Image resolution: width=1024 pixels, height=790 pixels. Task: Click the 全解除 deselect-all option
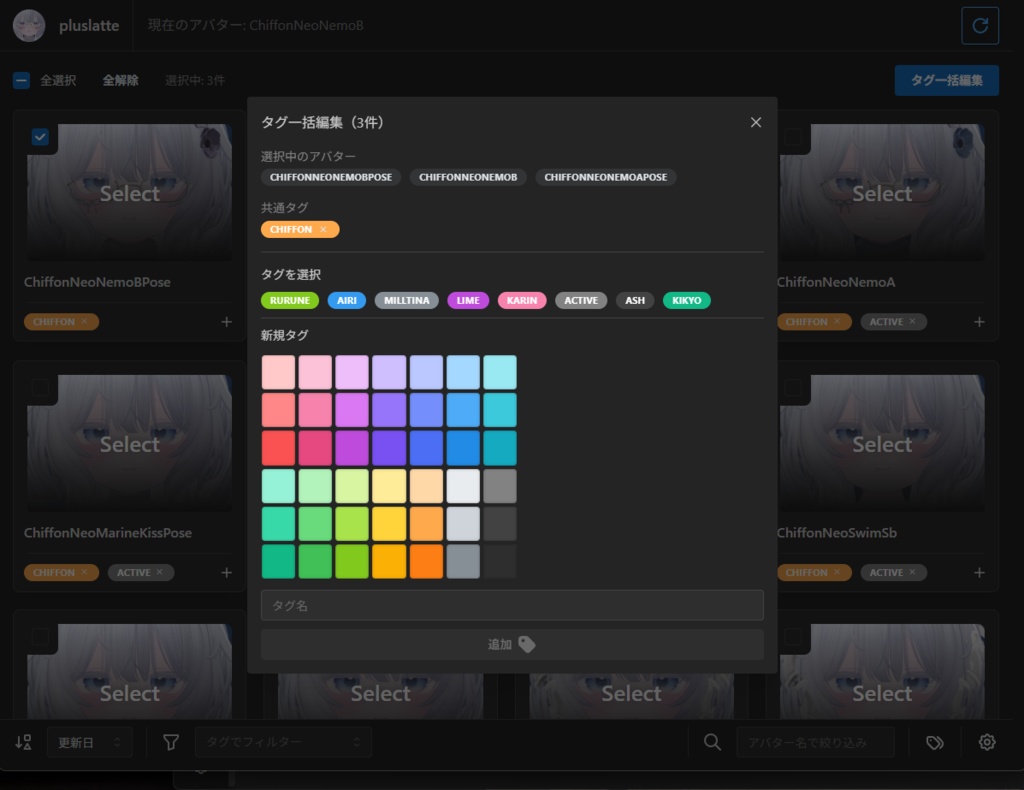coord(120,80)
